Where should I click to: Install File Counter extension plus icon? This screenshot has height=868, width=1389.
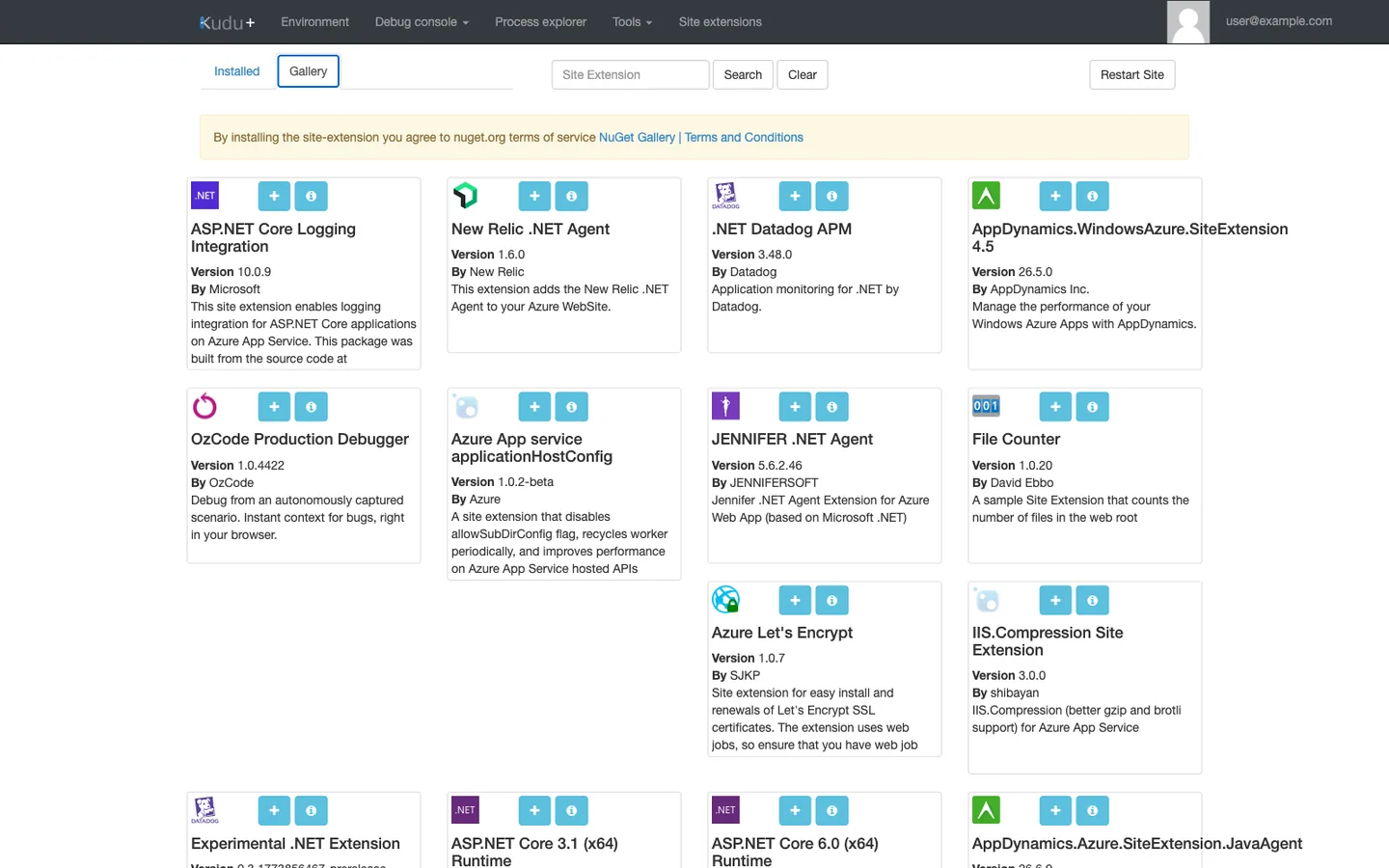[x=1055, y=406]
